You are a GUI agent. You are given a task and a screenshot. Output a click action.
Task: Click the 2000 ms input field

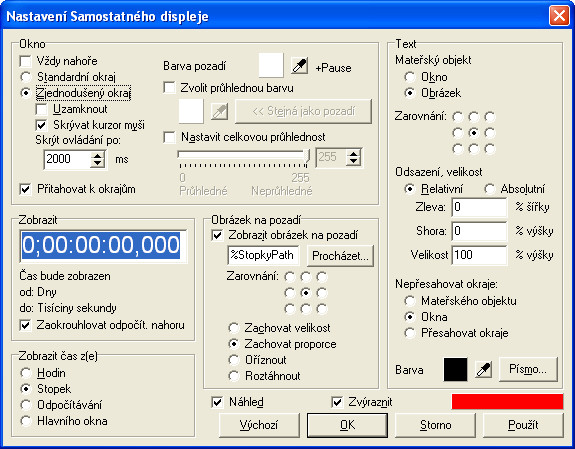[x=67, y=160]
